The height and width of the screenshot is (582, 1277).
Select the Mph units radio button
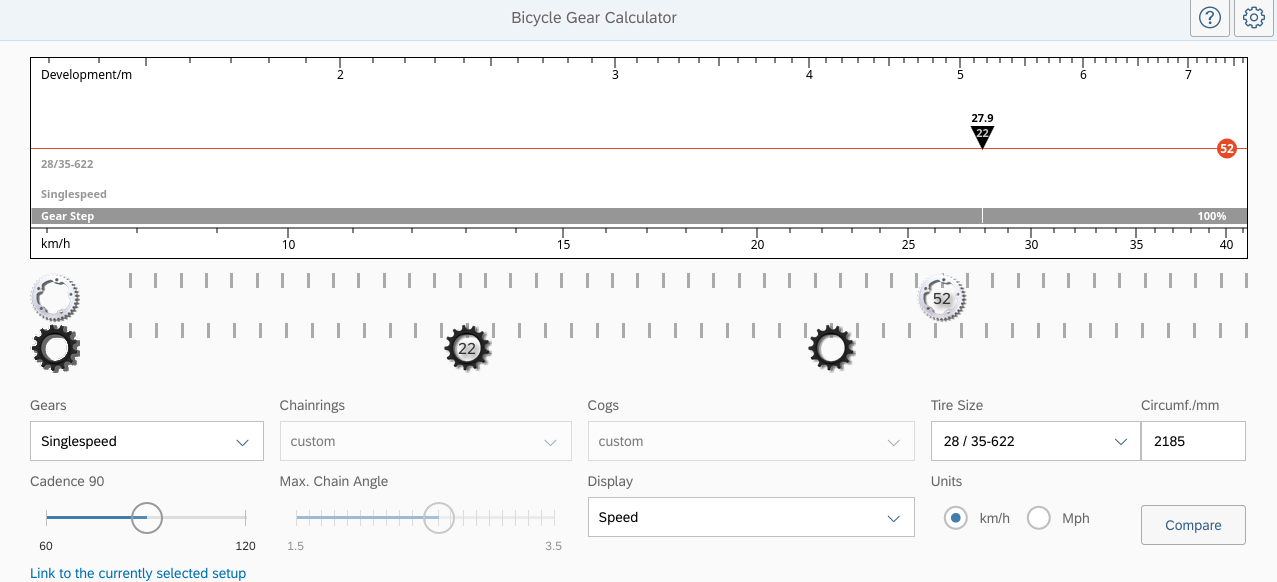coord(1039,518)
